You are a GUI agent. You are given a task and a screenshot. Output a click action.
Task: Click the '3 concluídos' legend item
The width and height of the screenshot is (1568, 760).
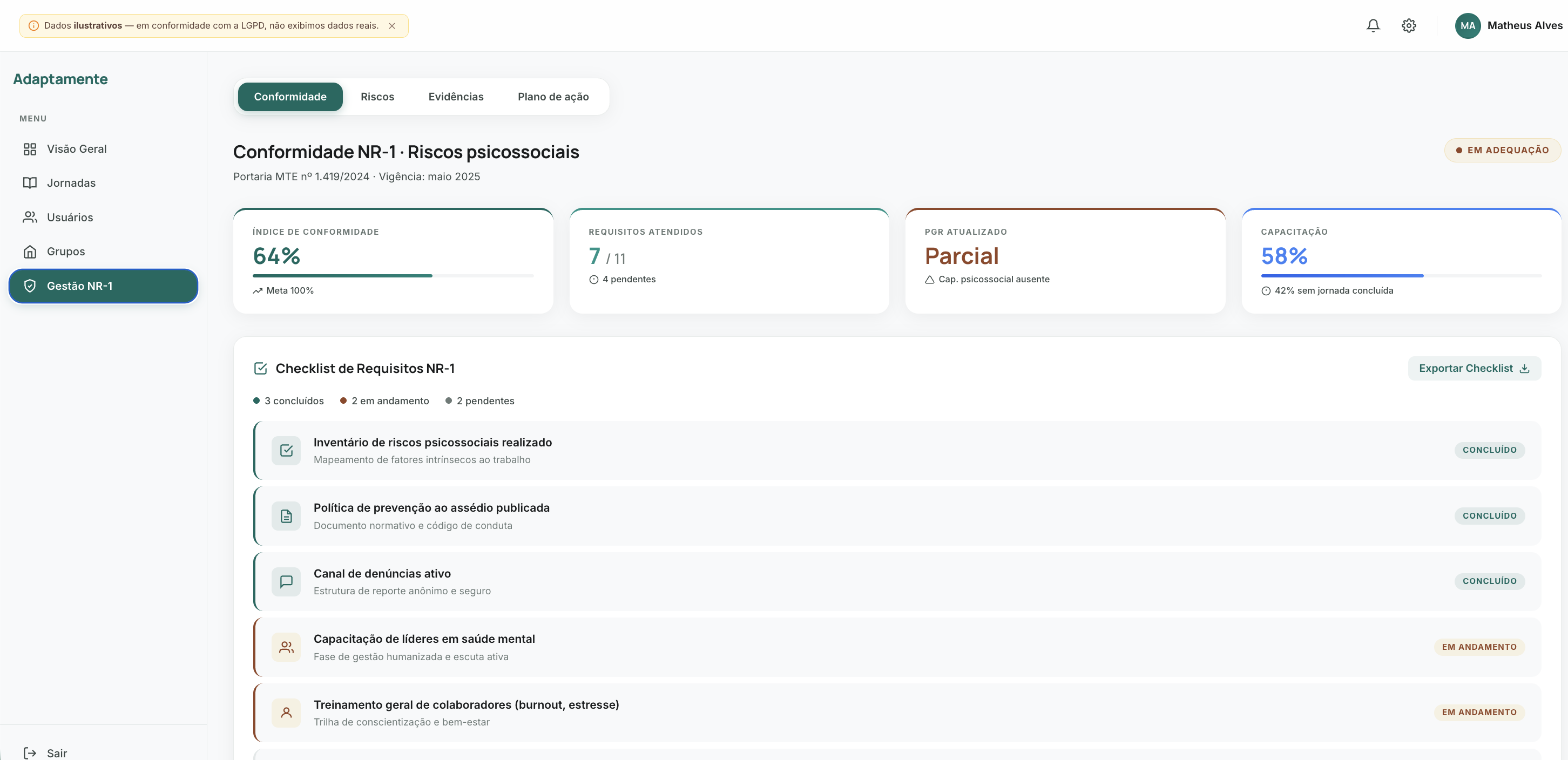[288, 401]
